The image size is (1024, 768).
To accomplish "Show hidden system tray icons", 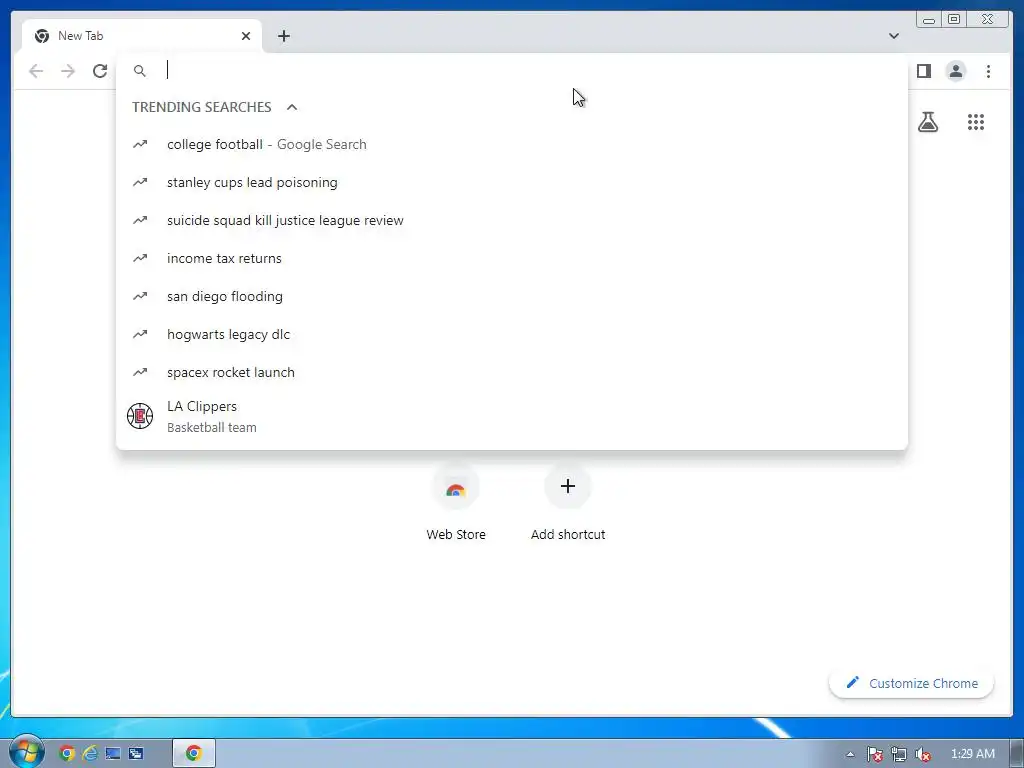I will click(x=850, y=754).
